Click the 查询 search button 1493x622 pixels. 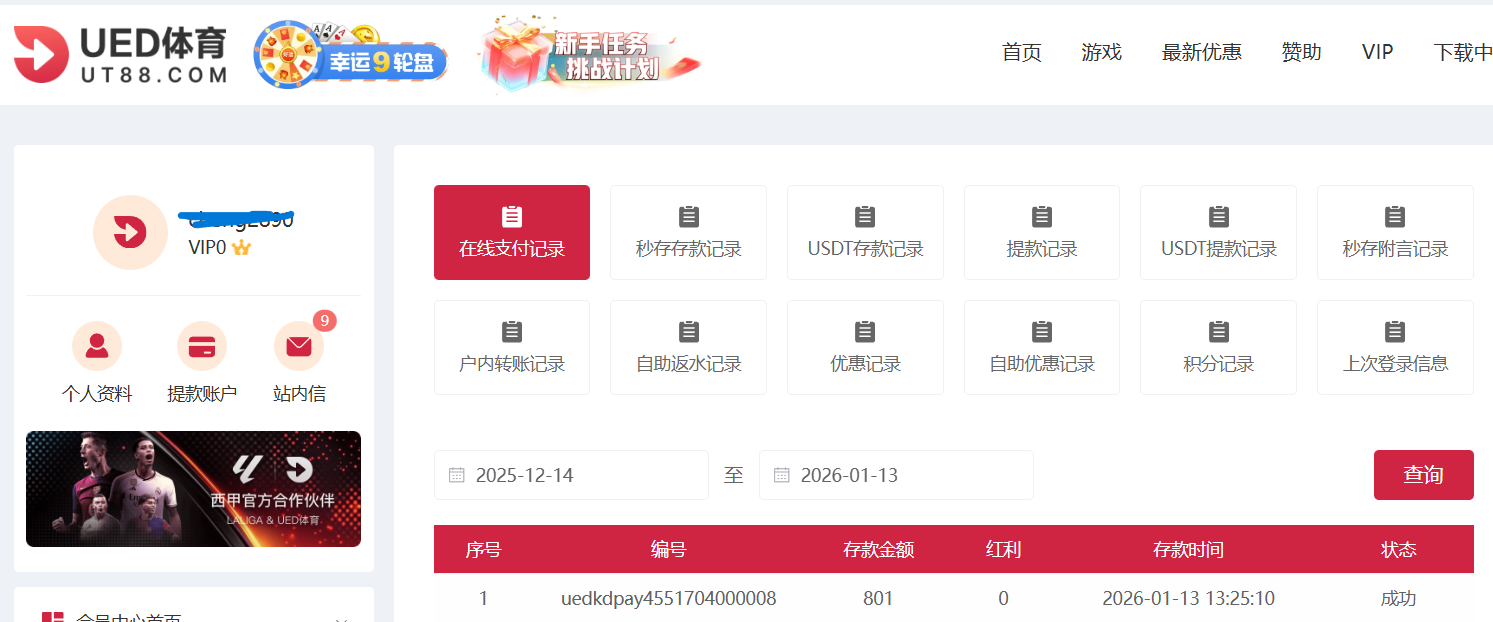click(x=1423, y=475)
